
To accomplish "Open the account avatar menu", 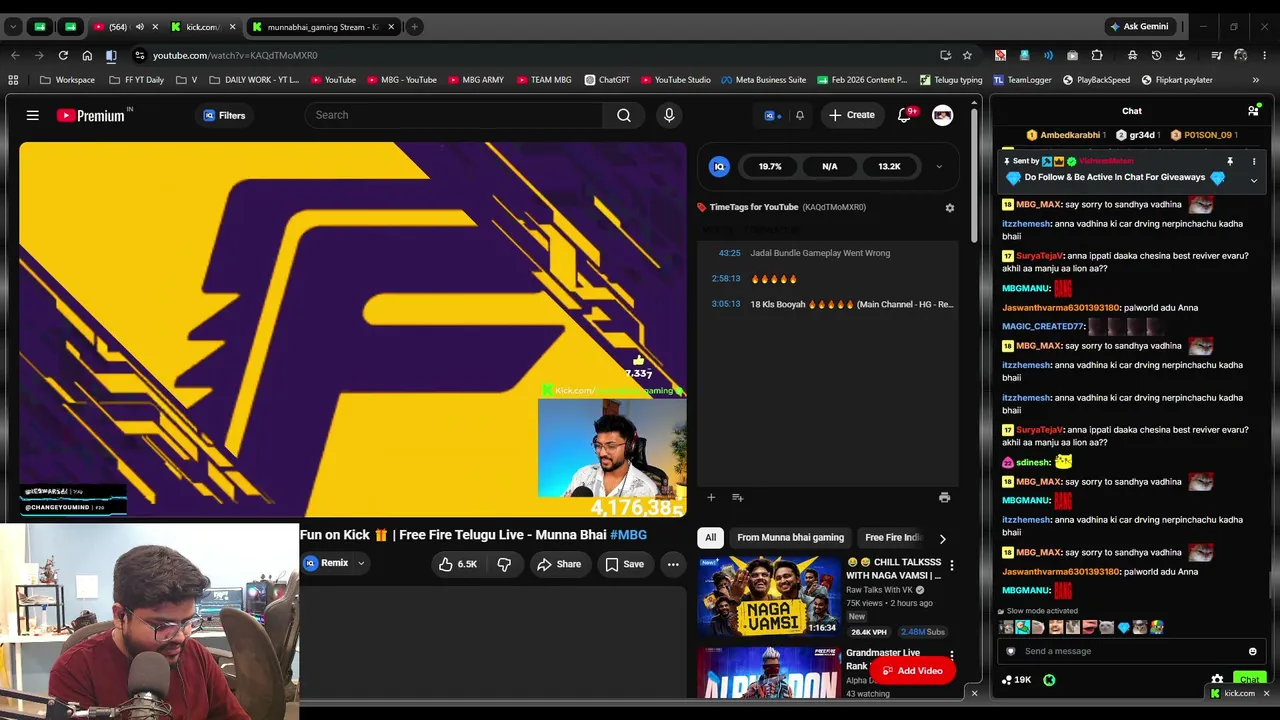I will pyautogui.click(x=942, y=115).
